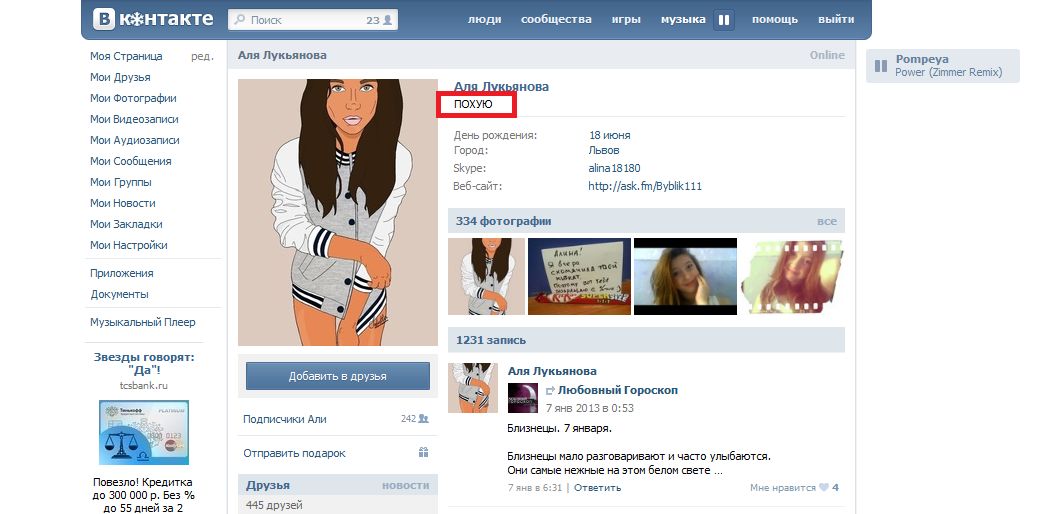
Task: Open Любовный Гороскоп community link
Action: click(x=618, y=390)
